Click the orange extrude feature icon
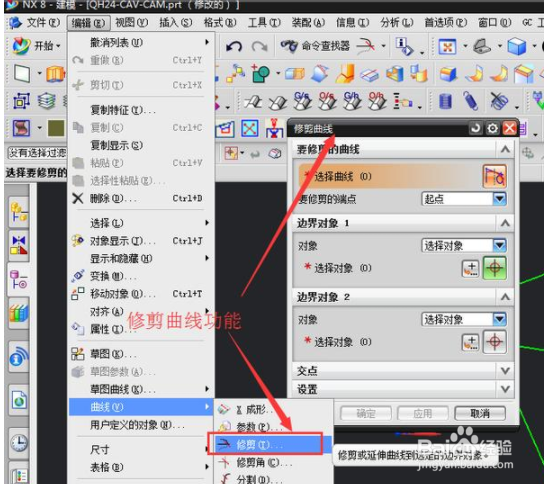The width and height of the screenshot is (544, 484). [55, 74]
